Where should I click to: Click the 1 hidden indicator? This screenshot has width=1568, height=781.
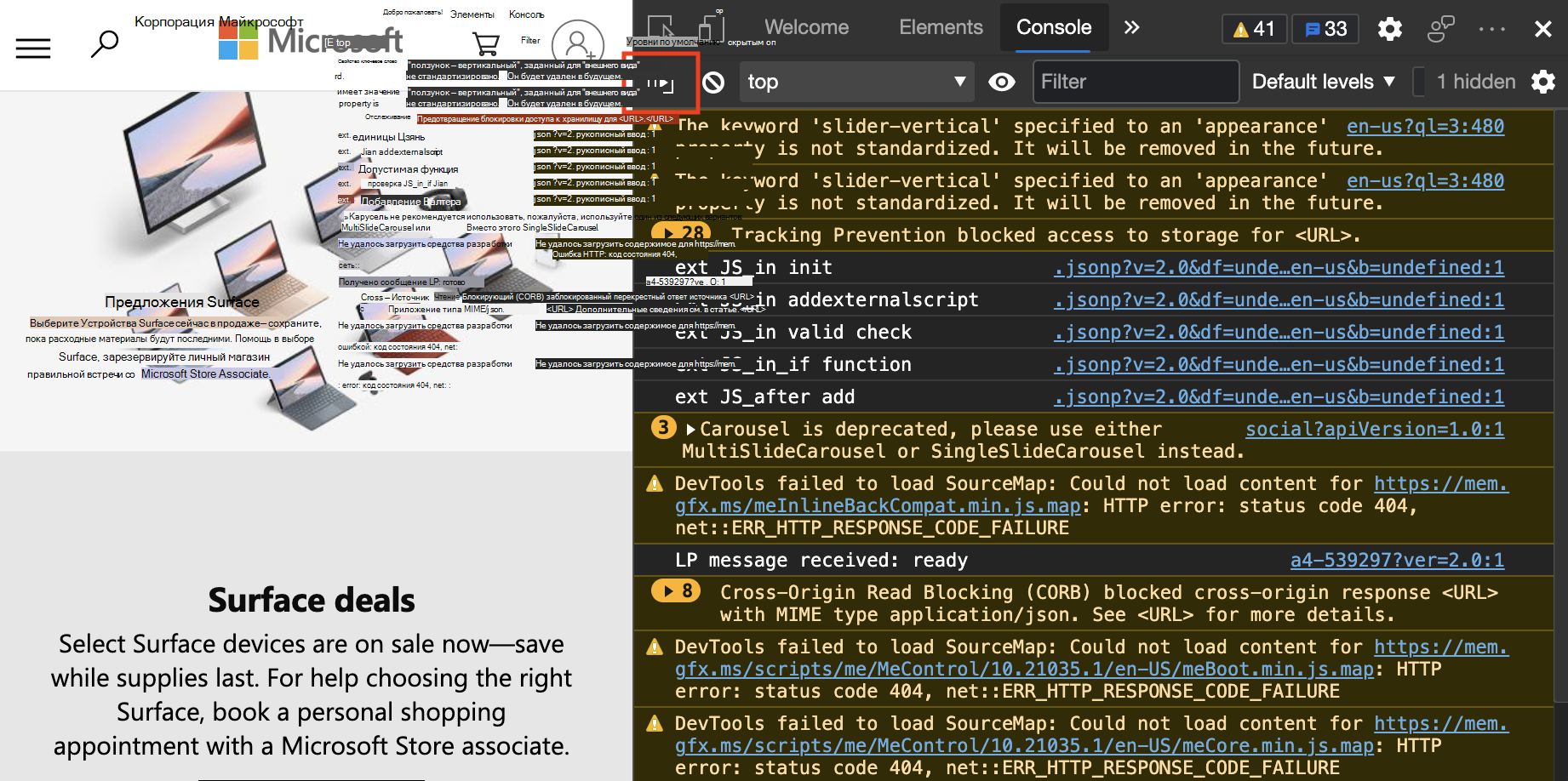point(1476,82)
